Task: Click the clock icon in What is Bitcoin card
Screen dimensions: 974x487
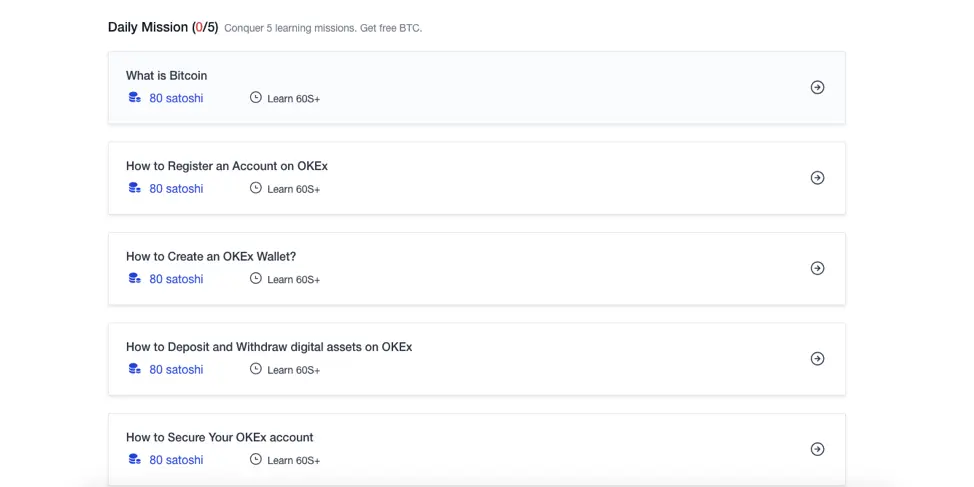Action: 256,97
